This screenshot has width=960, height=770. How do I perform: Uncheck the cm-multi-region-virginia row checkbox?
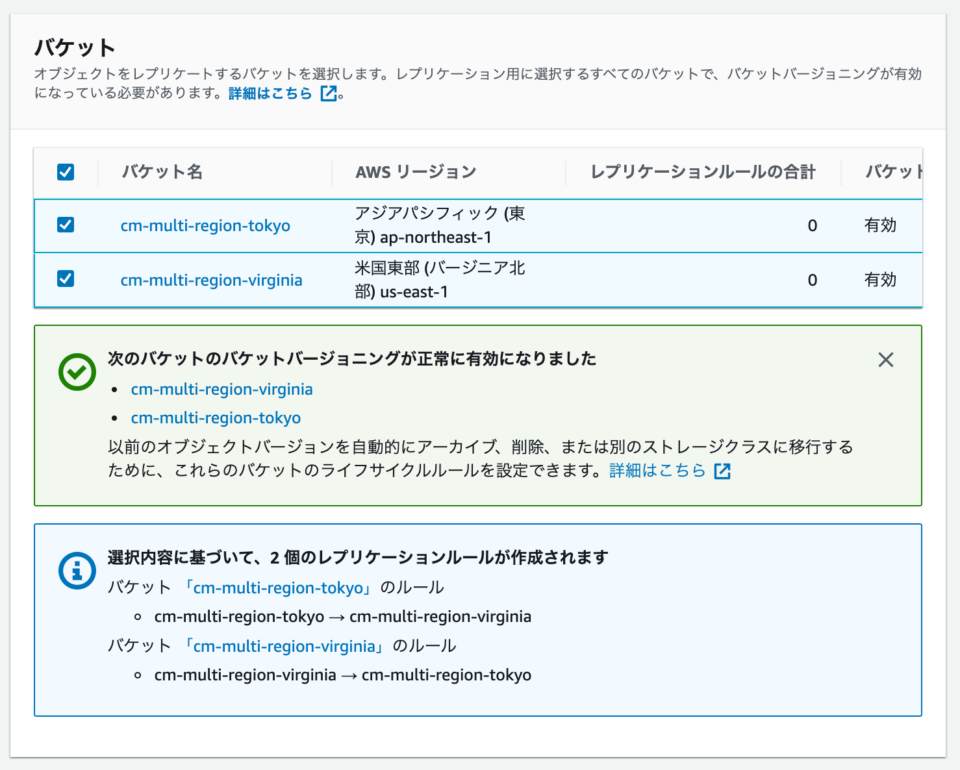(66, 278)
